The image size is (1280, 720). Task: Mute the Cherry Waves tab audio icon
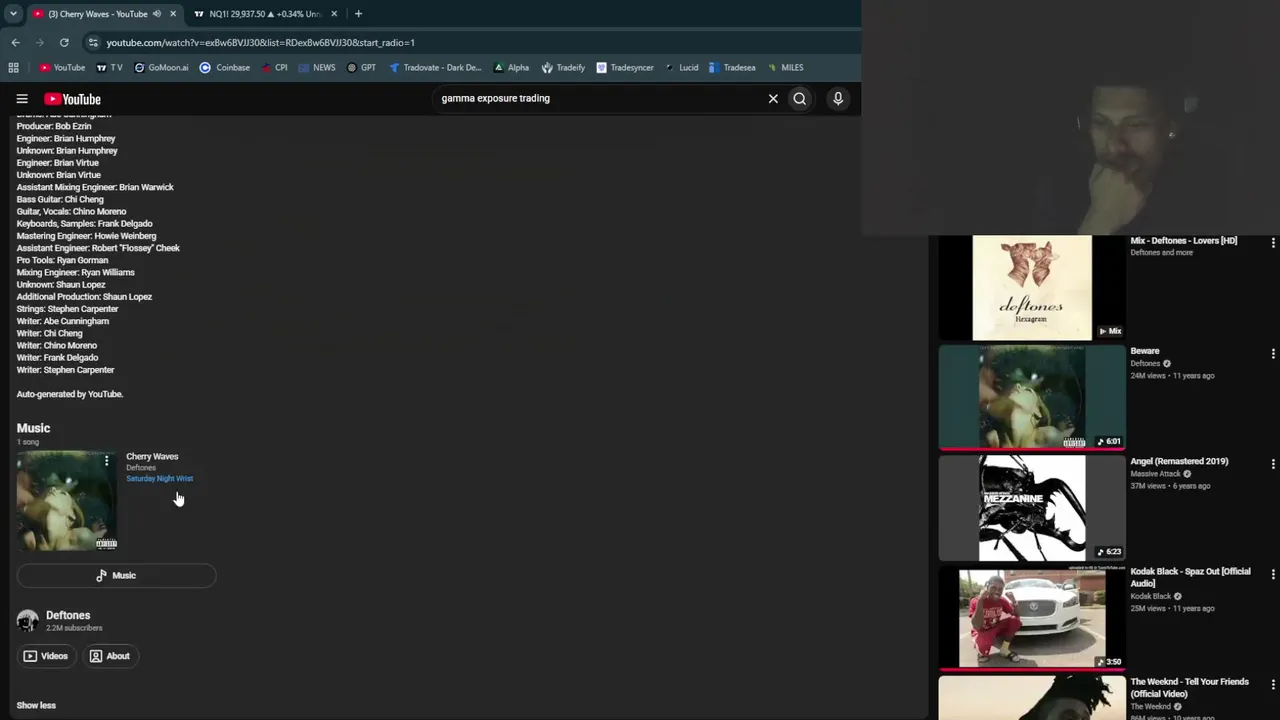157,14
